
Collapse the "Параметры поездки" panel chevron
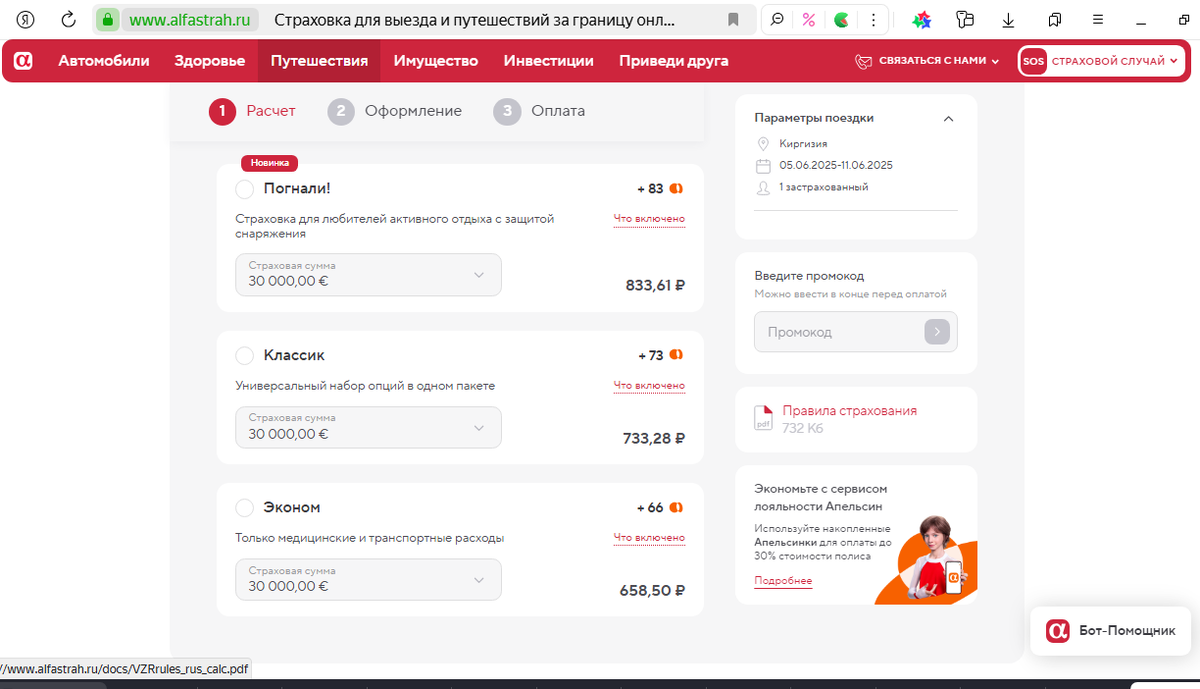coord(948,118)
